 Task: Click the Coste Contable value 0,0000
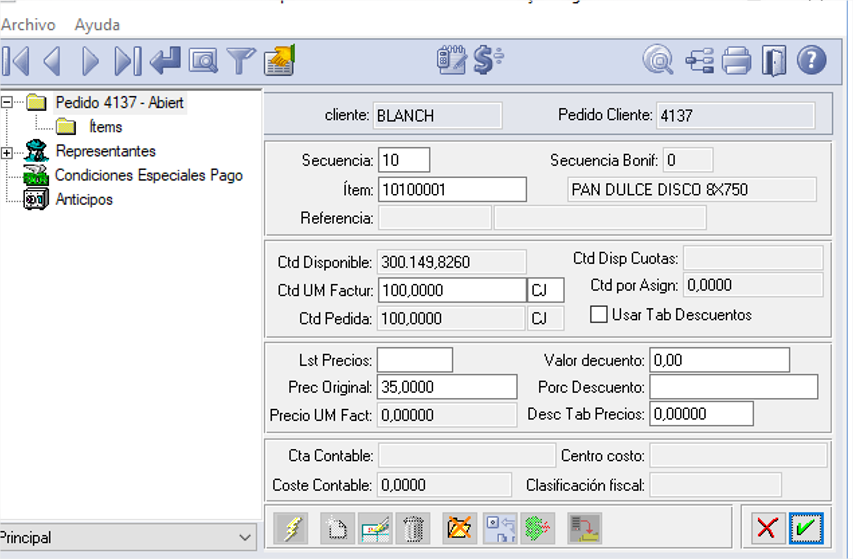pos(444,485)
